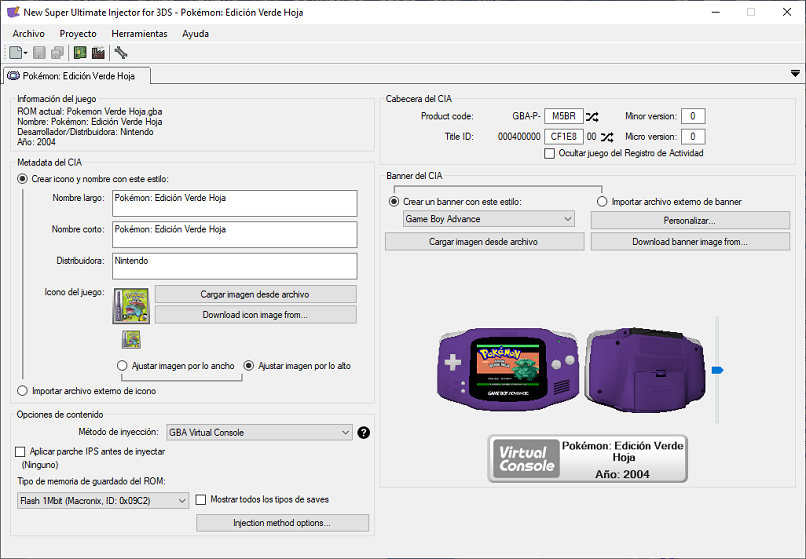Click the factory icon in toolbar

98,53
